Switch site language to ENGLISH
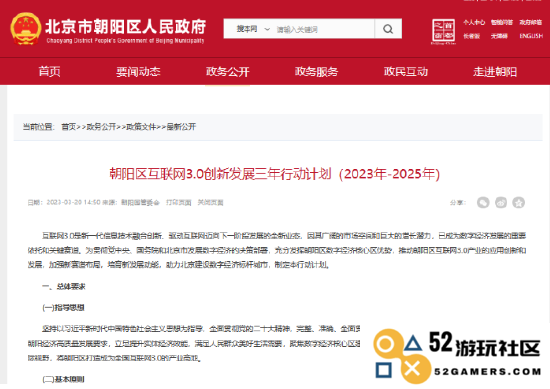This screenshot has width=550, height=389. coord(531,36)
